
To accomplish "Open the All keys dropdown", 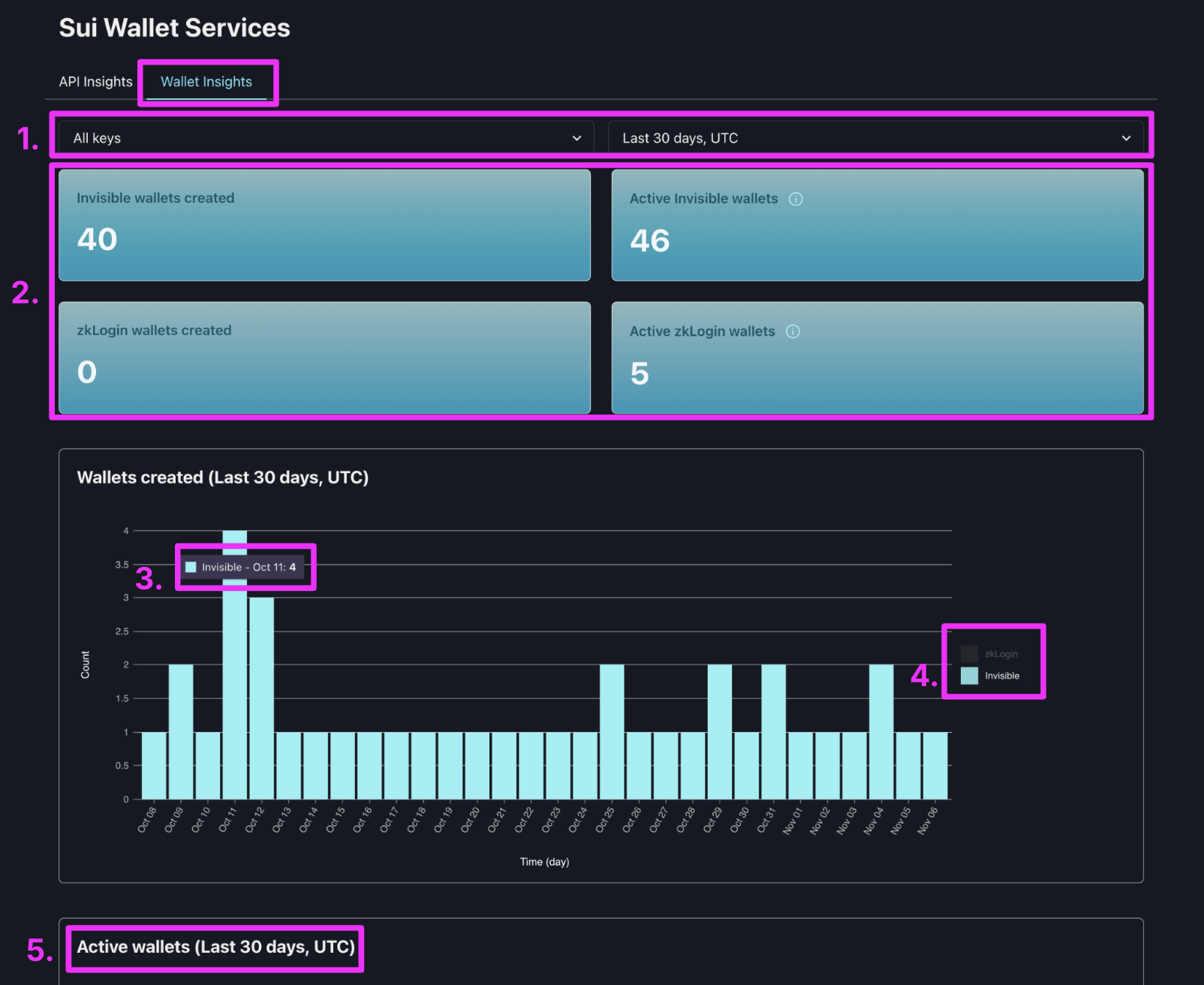I will point(327,138).
